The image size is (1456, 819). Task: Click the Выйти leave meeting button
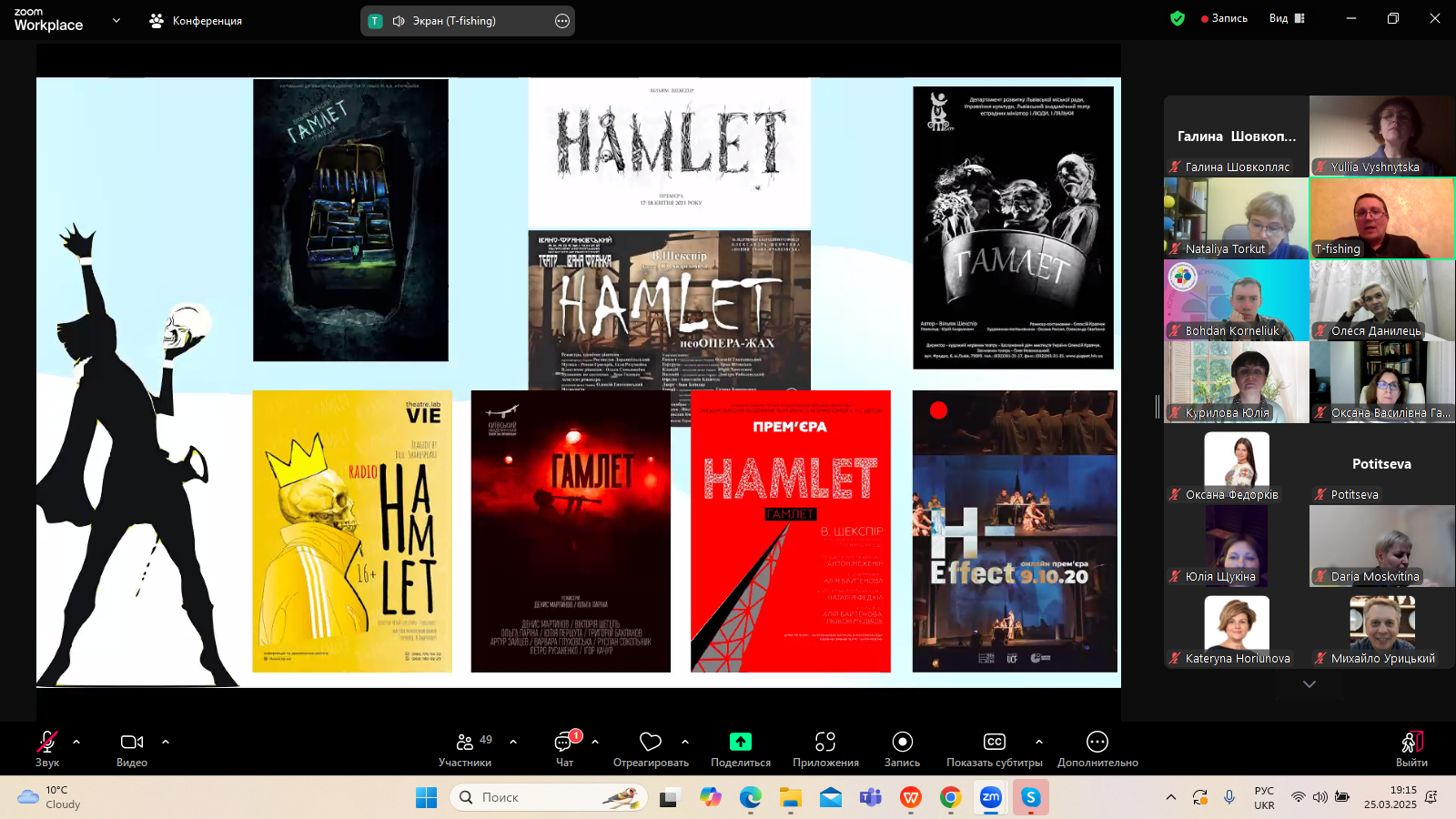[x=1411, y=748]
